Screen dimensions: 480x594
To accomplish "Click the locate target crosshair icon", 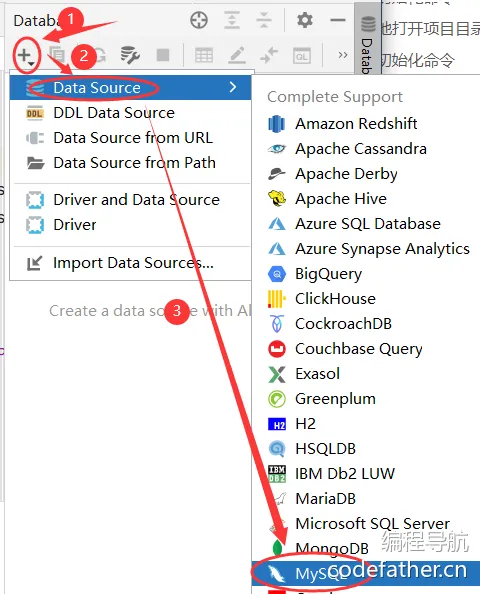I will 199,20.
